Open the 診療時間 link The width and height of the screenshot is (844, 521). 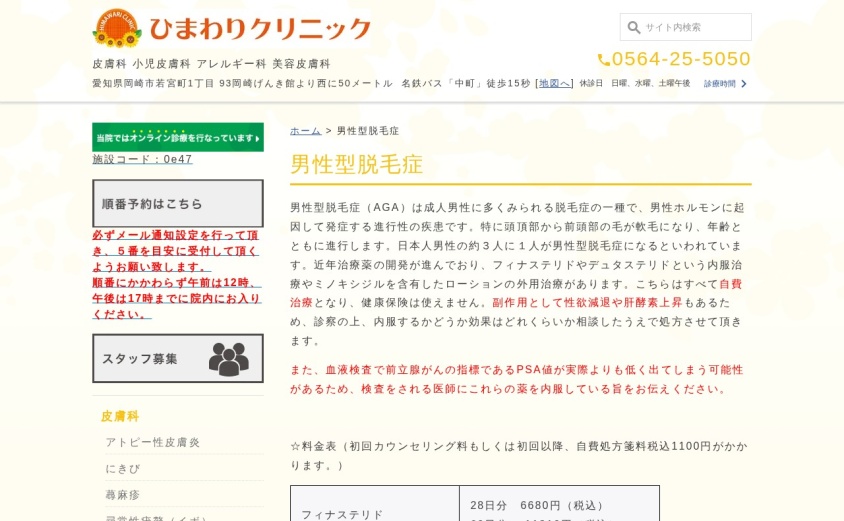pos(720,84)
